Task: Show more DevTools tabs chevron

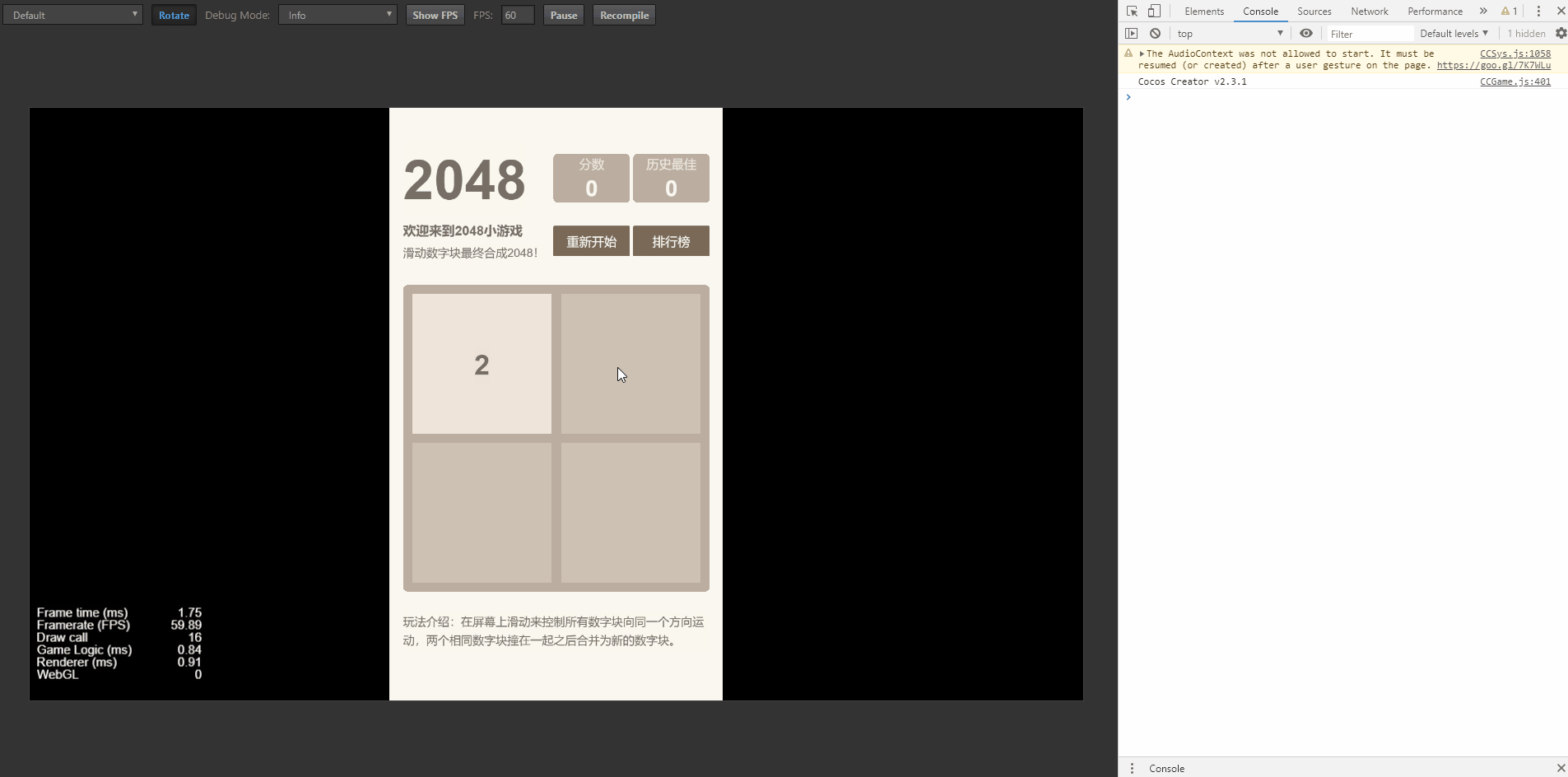Action: [x=1483, y=12]
